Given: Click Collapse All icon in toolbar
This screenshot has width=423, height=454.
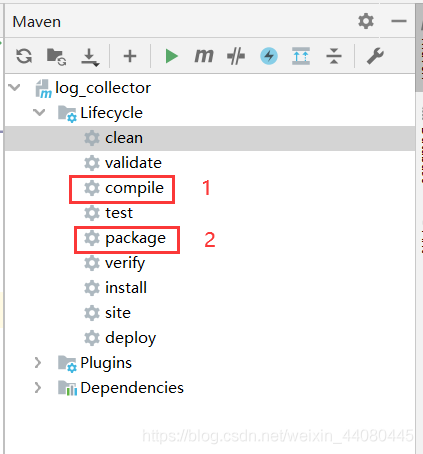Looking at the screenshot, I should click(x=334, y=56).
